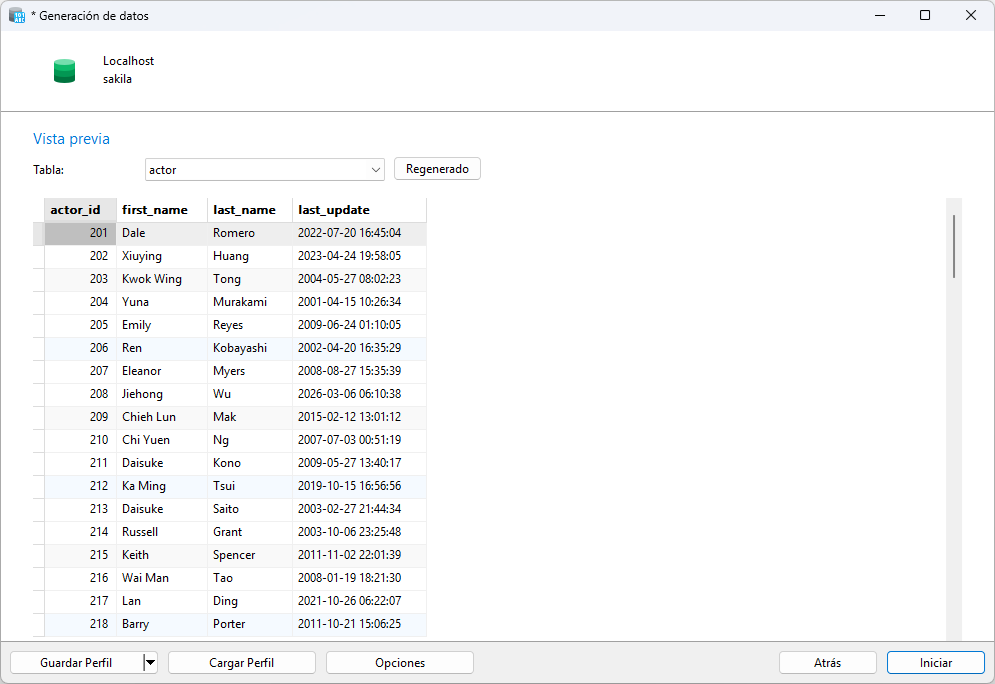This screenshot has height=684, width=995.
Task: Select first name cell Kwok Wing
Action: (x=162, y=279)
